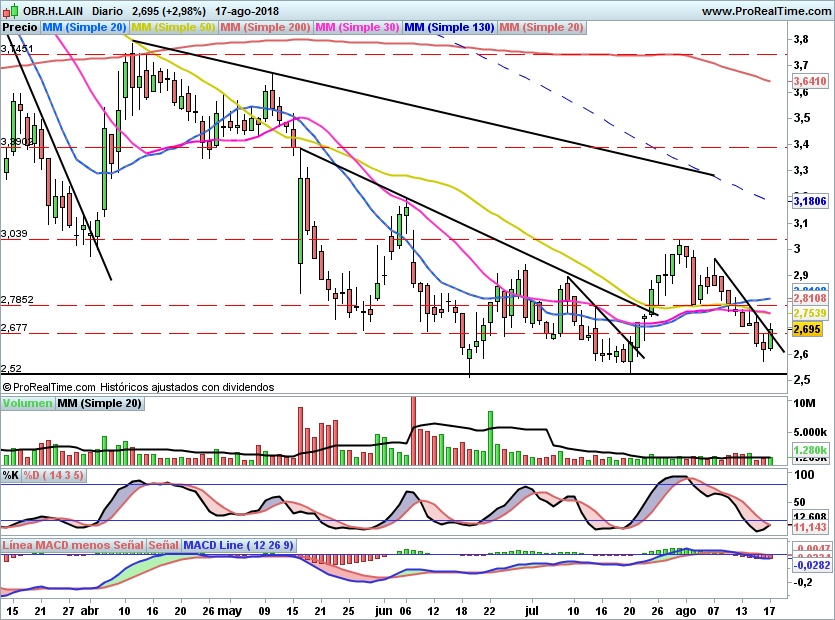This screenshot has height=620, width=835.
Task: Click Linea MACD menos Señal label
Action: click(x=72, y=545)
